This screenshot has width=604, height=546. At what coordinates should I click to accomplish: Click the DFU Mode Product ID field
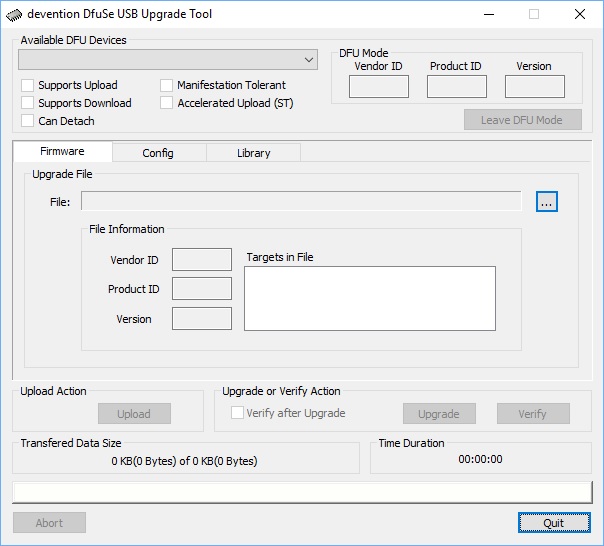tap(457, 86)
